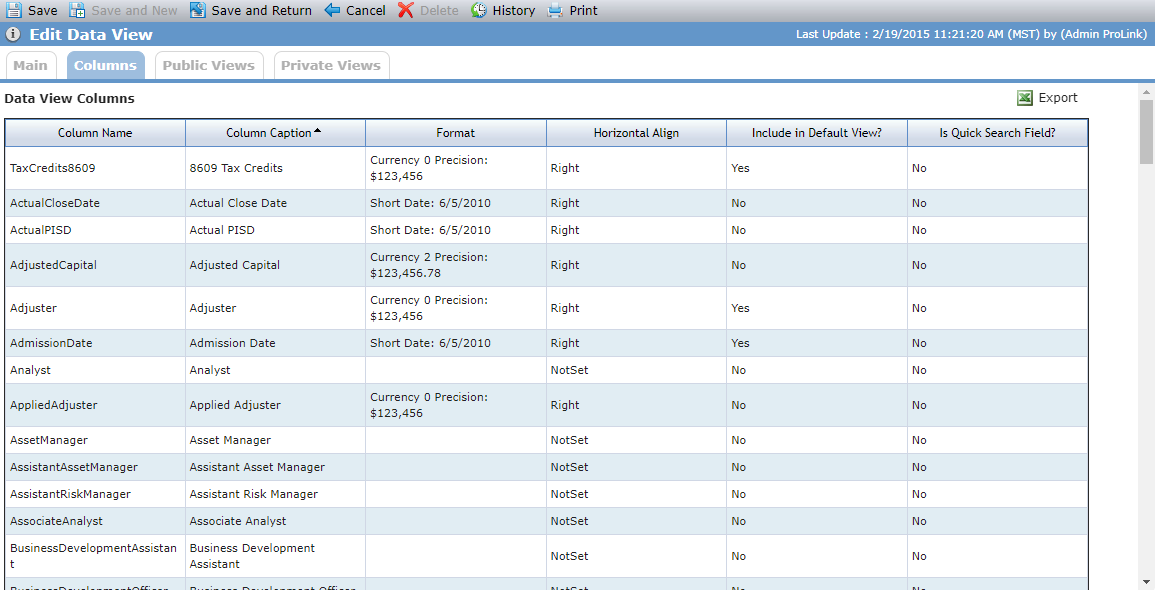
Task: Click Yes in the AdmissionDate row
Action: click(740, 343)
